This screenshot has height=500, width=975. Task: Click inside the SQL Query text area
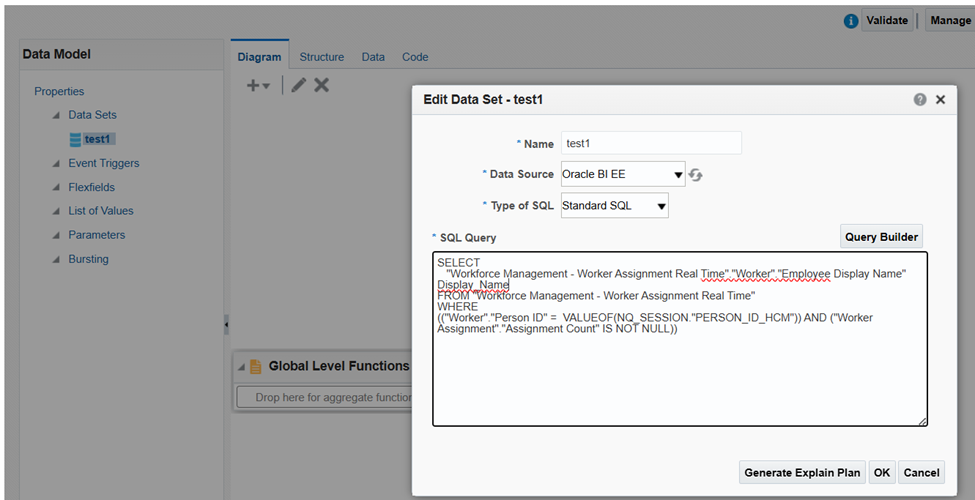click(680, 339)
